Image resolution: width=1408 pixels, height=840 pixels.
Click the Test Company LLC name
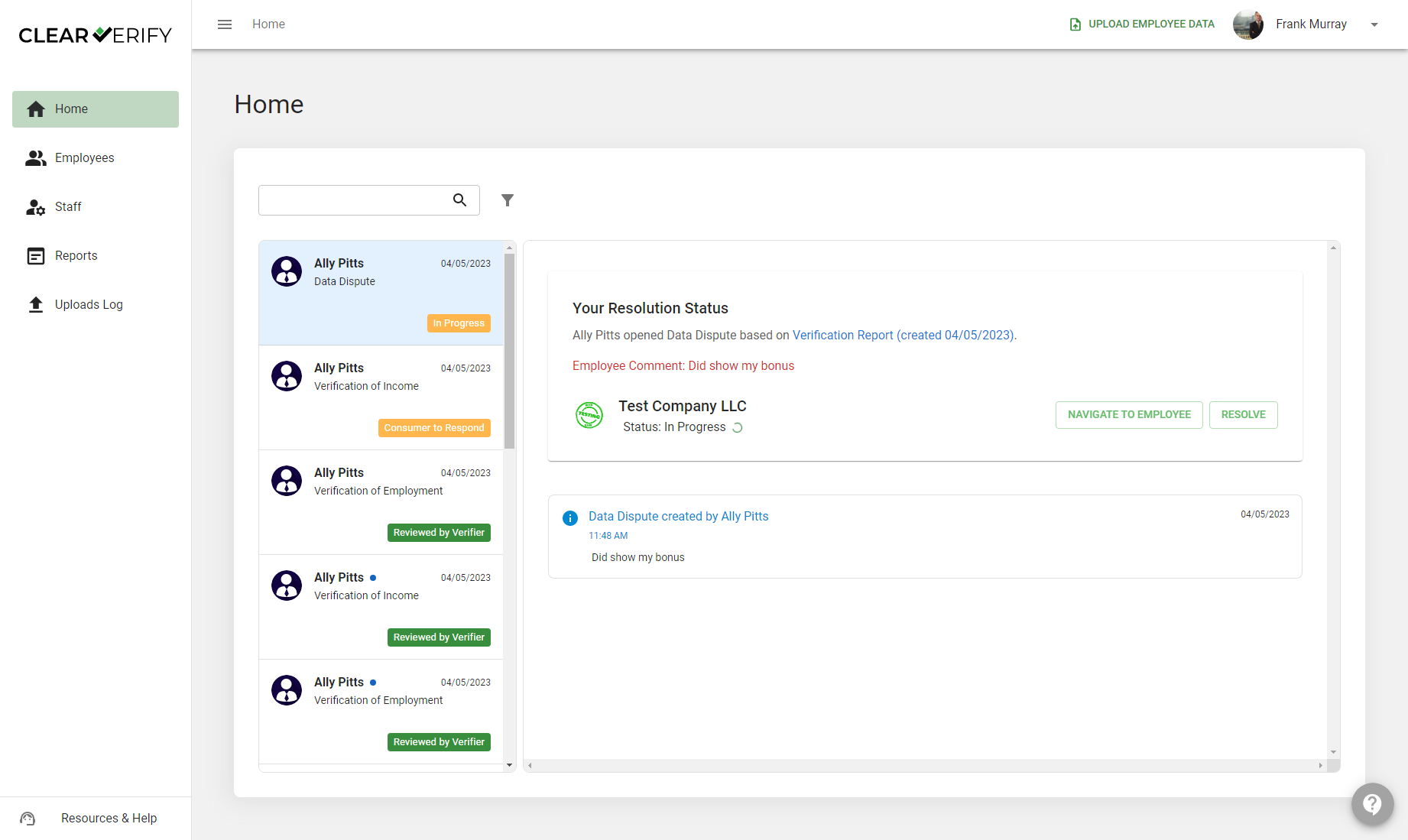coord(682,407)
